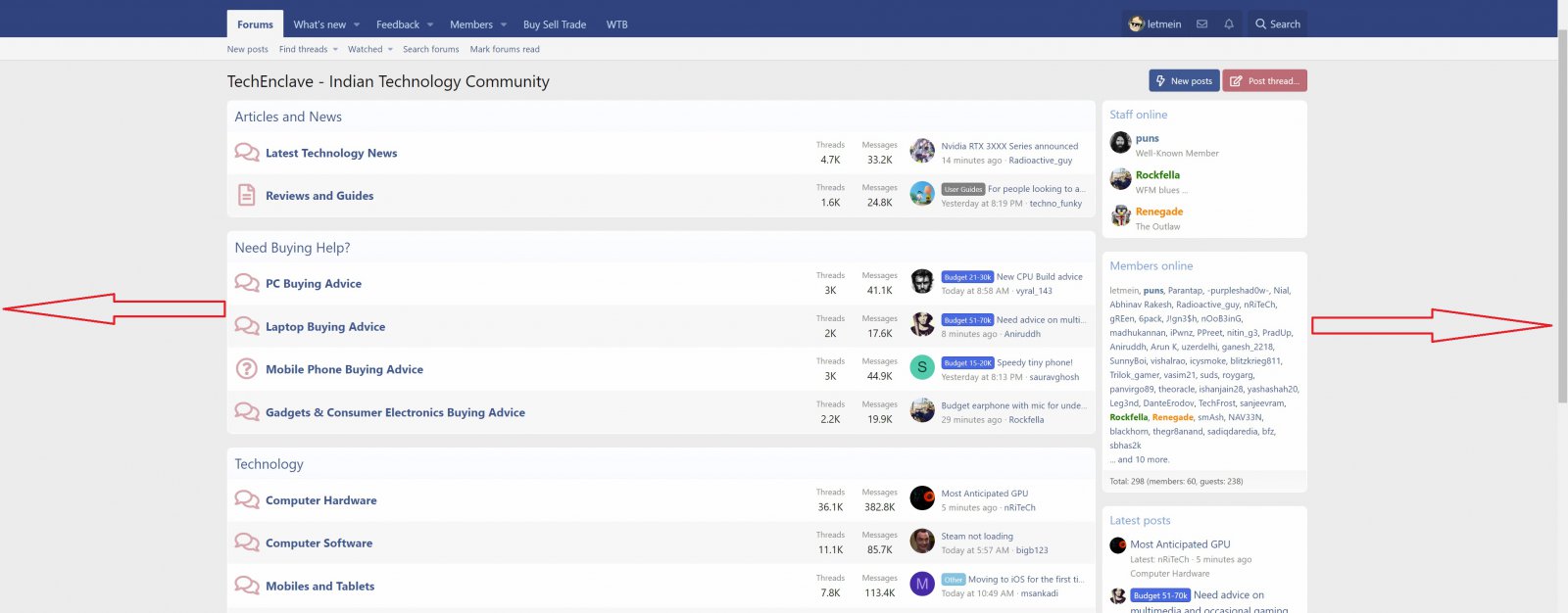Viewport: 1568px width, 613px height.
Task: Click the Latest Technology News chat bubble icon
Action: point(247,152)
